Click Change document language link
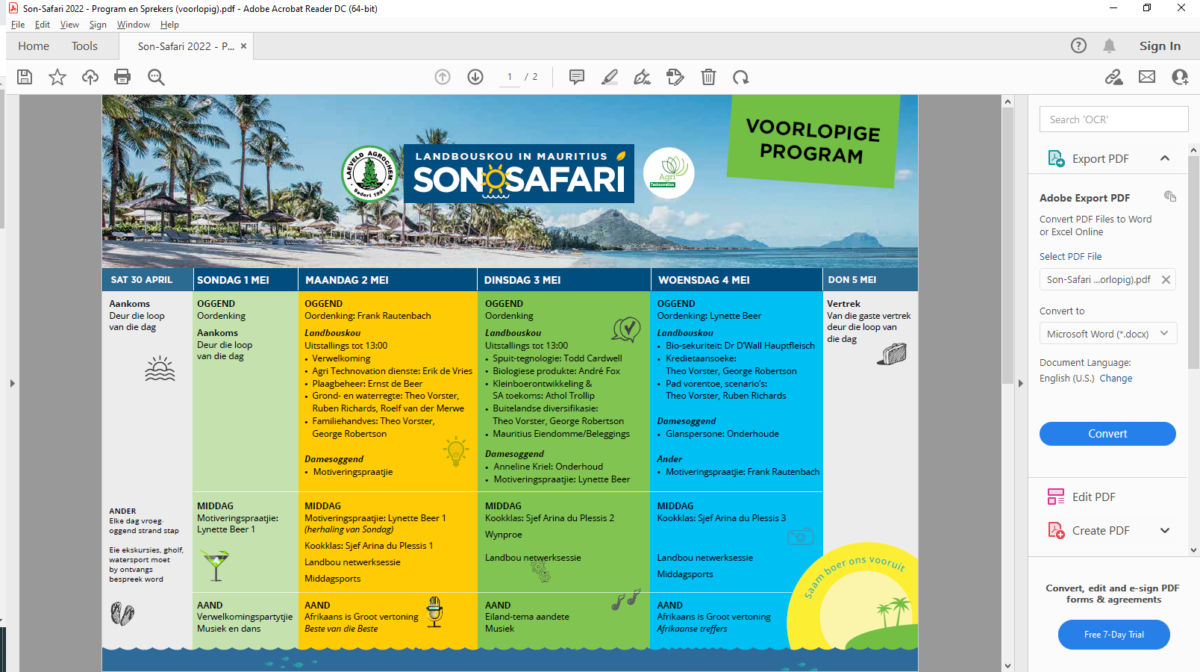The width and height of the screenshot is (1200, 672). click(1116, 378)
